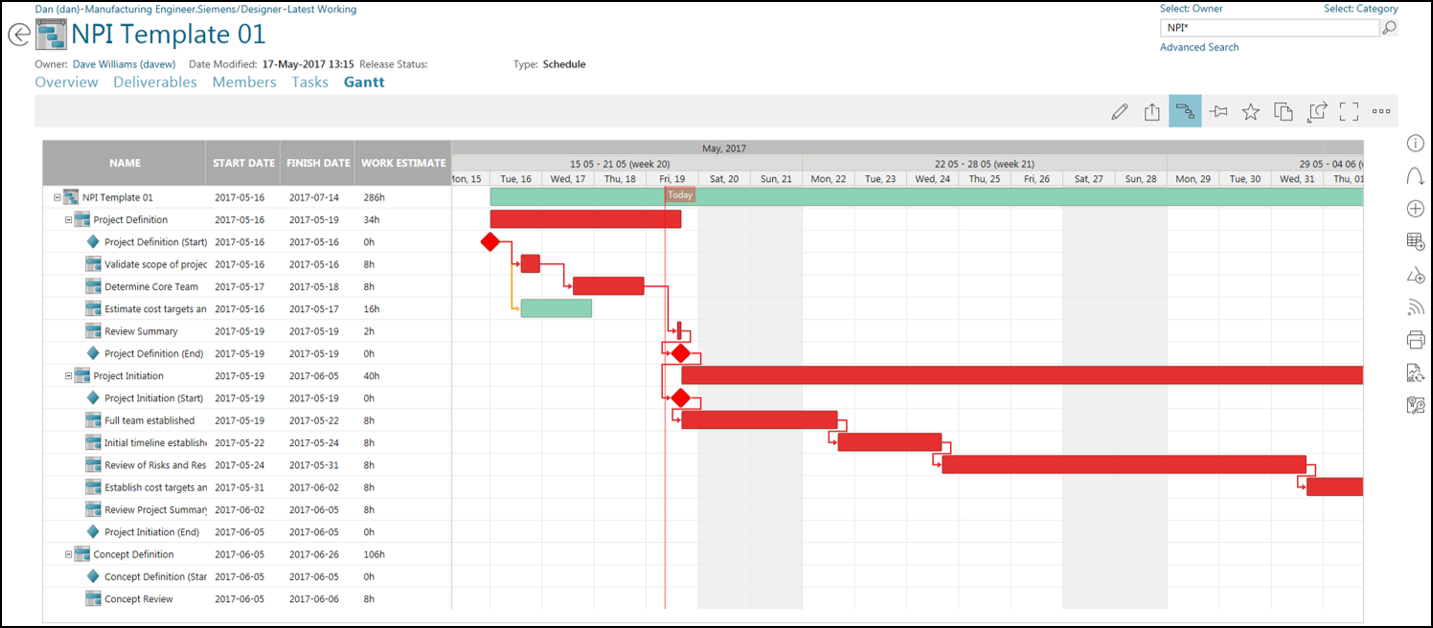
Task: Print the Gantt chart via the printer icon
Action: point(1415,340)
